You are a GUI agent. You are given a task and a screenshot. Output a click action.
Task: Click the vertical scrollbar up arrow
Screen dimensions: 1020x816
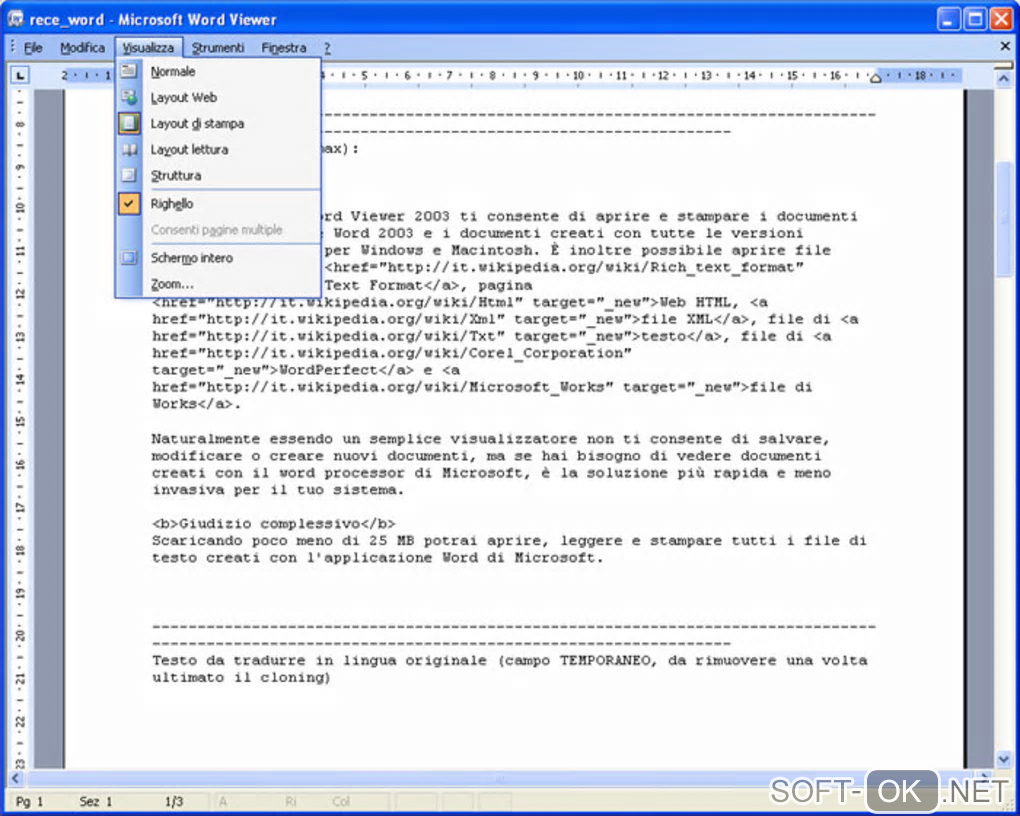click(1004, 79)
